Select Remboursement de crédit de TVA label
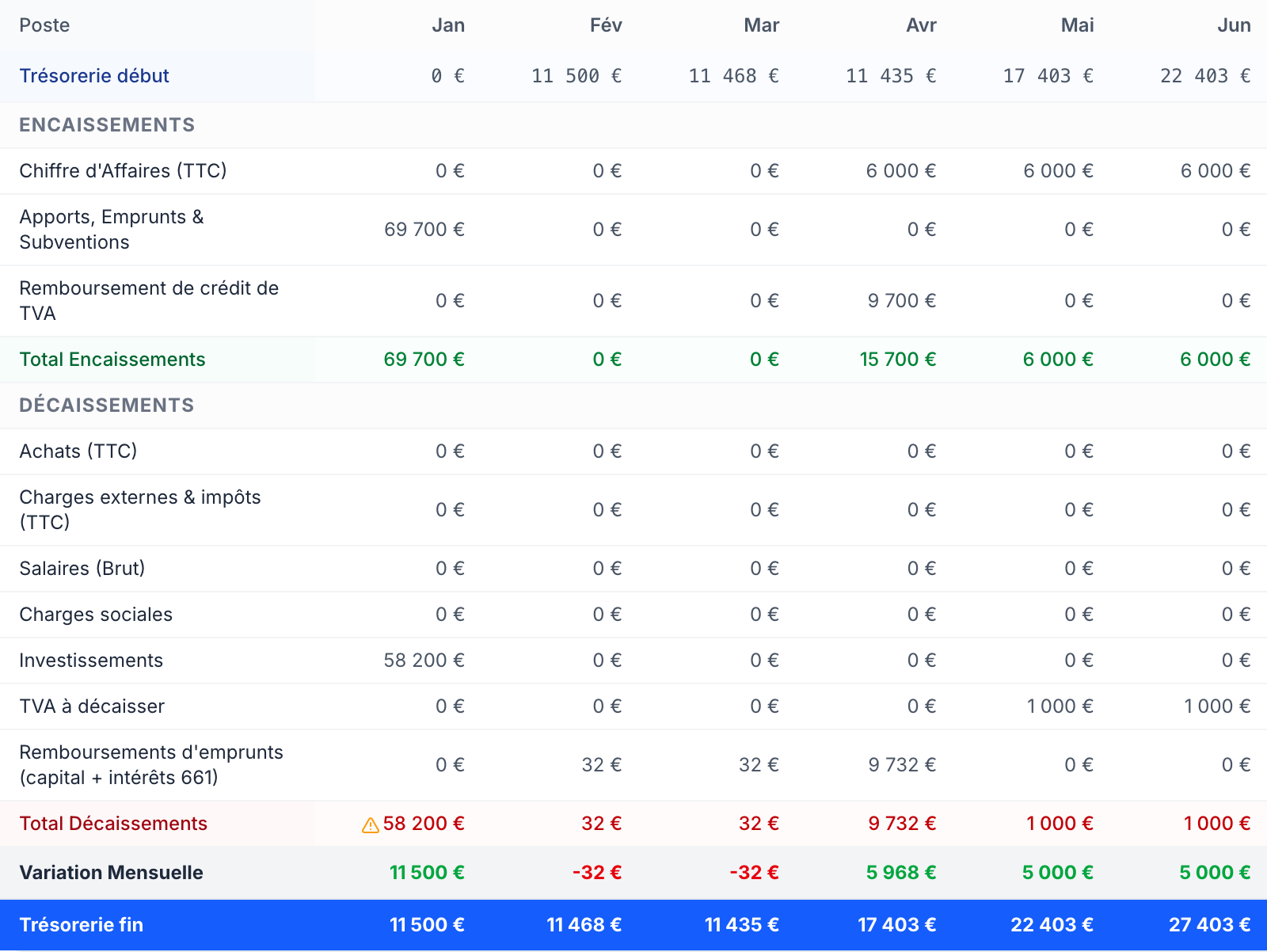 click(x=149, y=301)
